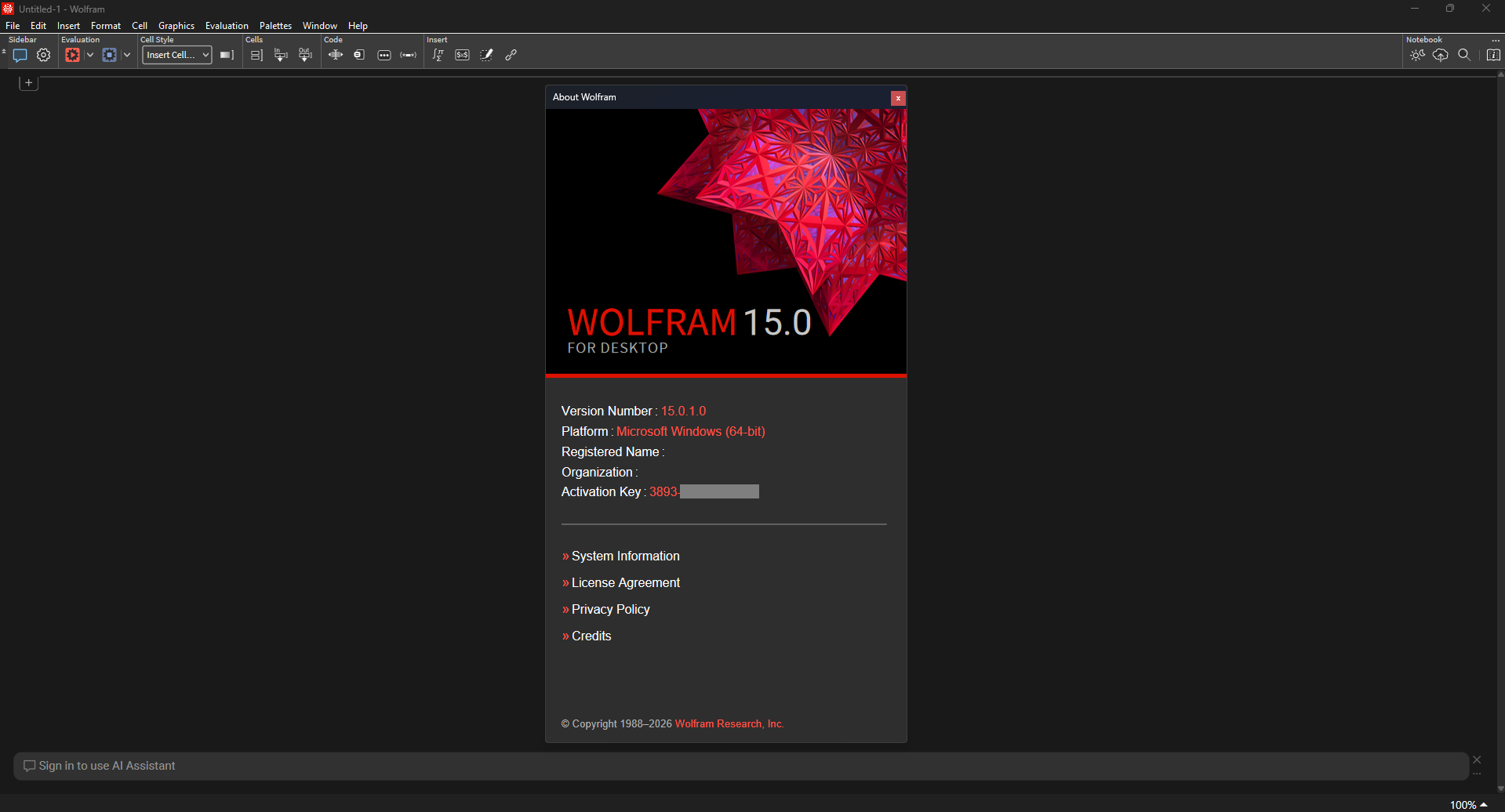Viewport: 1505px width, 812px height.
Task: Collapse the toolbar with the small arrow
Action: (x=4, y=52)
